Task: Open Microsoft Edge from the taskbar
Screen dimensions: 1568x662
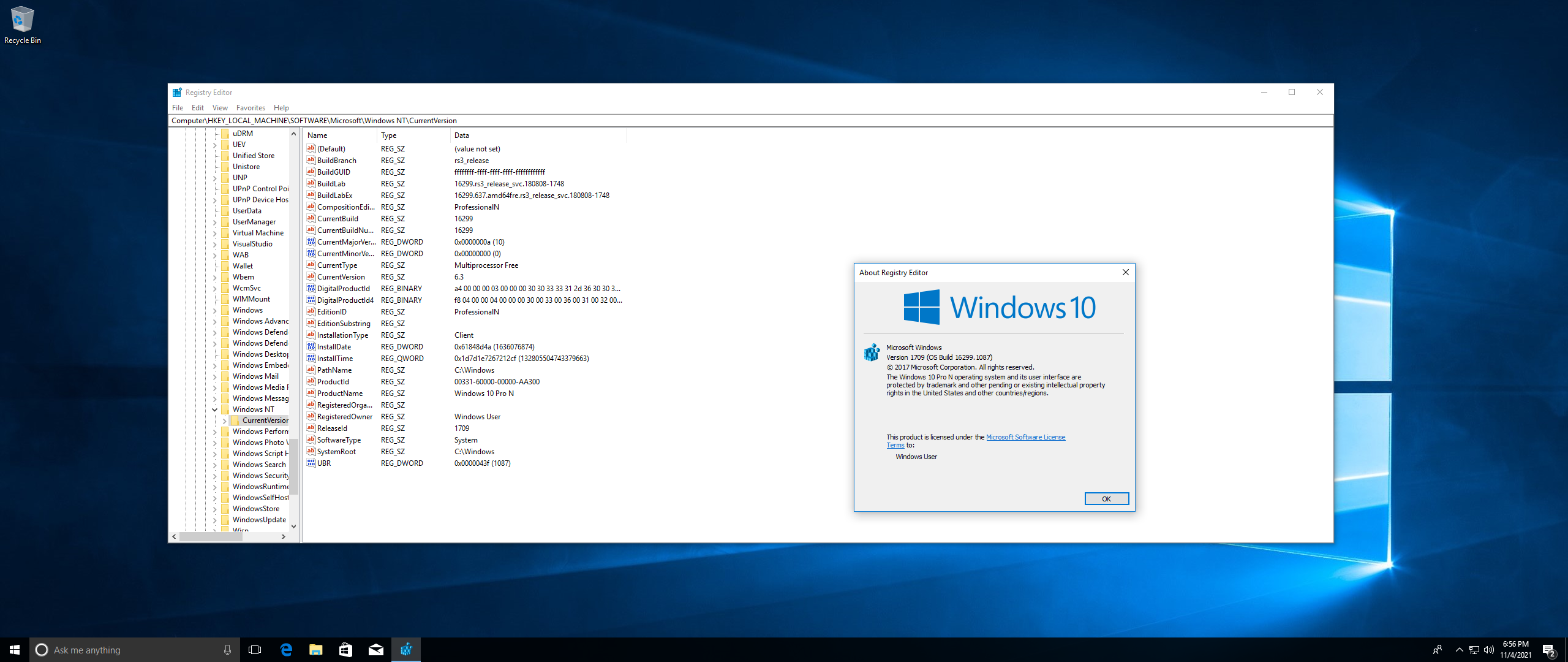Action: coord(286,650)
